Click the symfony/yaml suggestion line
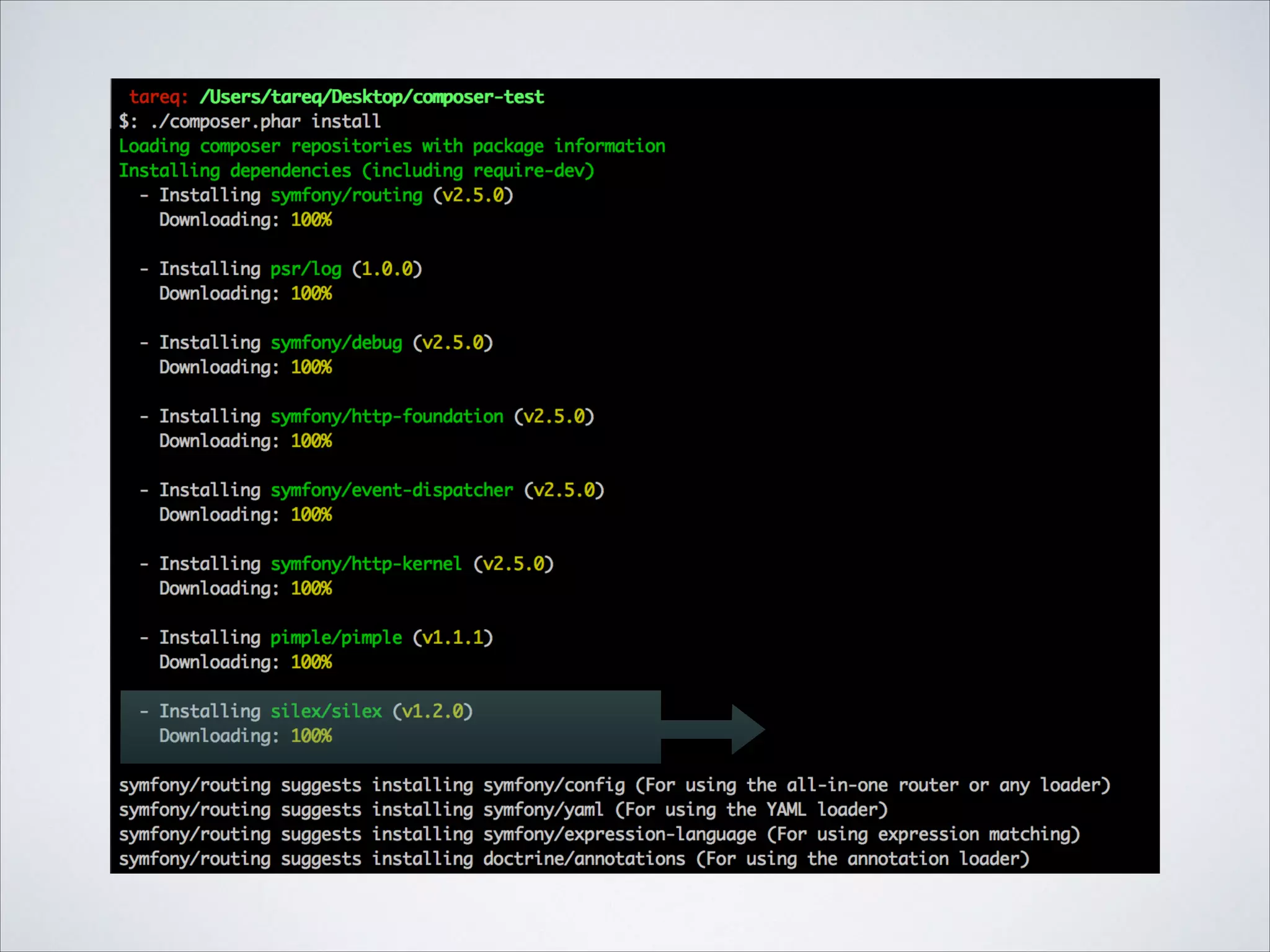This screenshot has width=1270, height=952. click(x=503, y=810)
